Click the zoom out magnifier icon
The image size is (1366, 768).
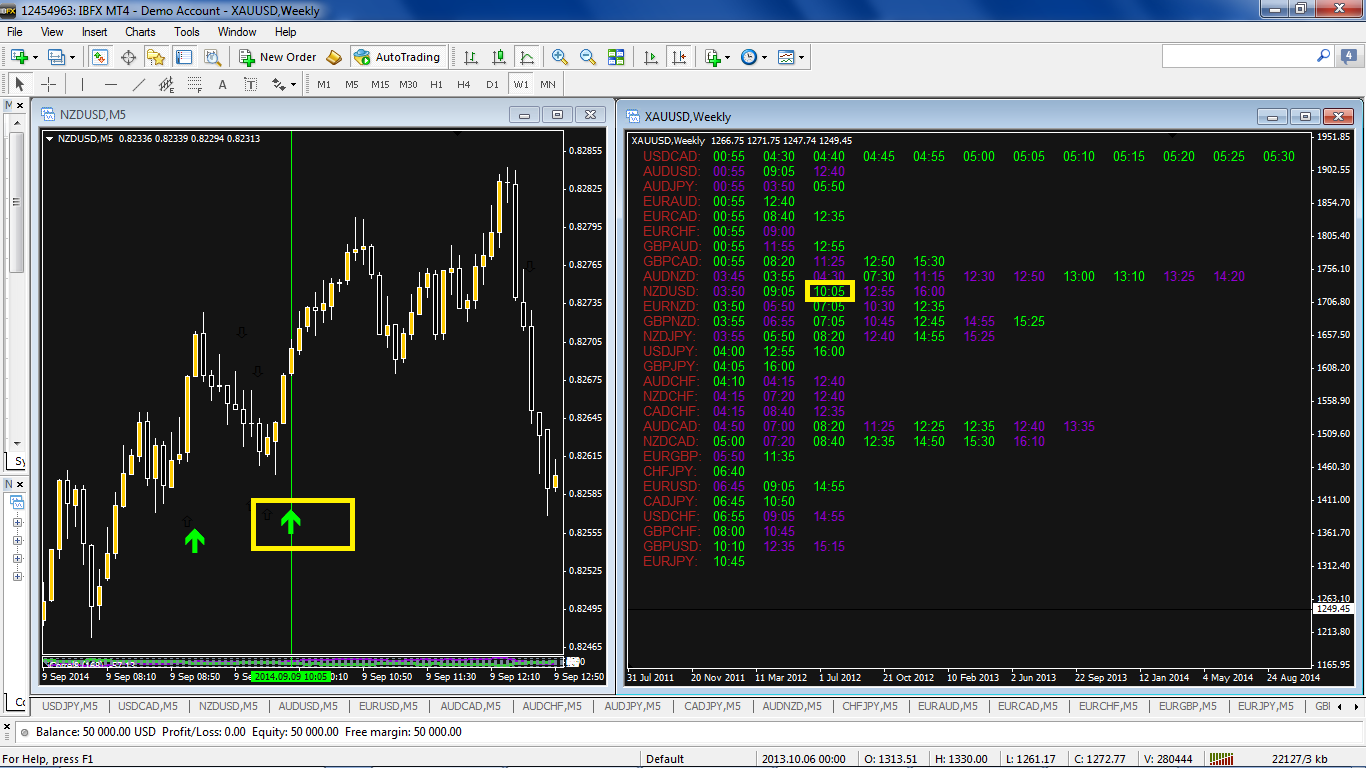tap(587, 58)
